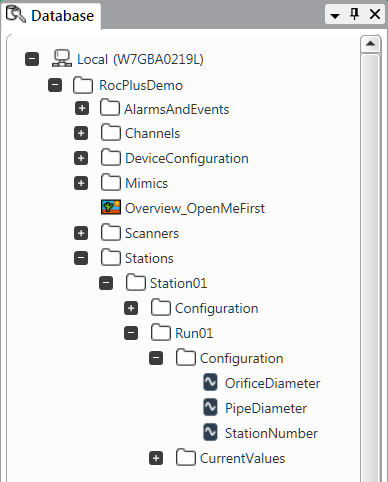Select the Scanners folder label
388x482 pixels.
pos(152,233)
